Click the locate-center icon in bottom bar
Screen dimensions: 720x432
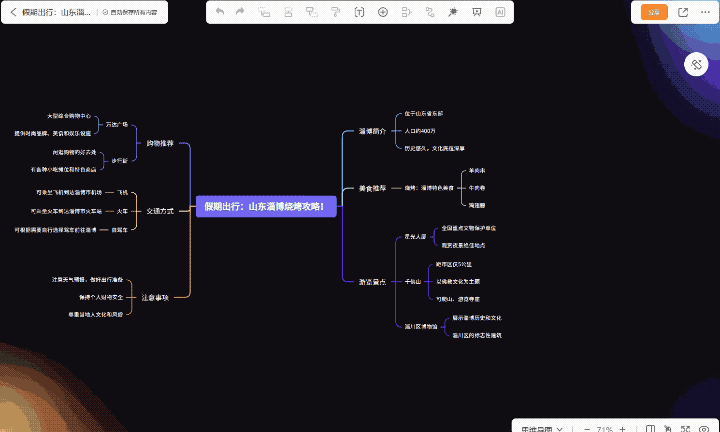[668, 429]
